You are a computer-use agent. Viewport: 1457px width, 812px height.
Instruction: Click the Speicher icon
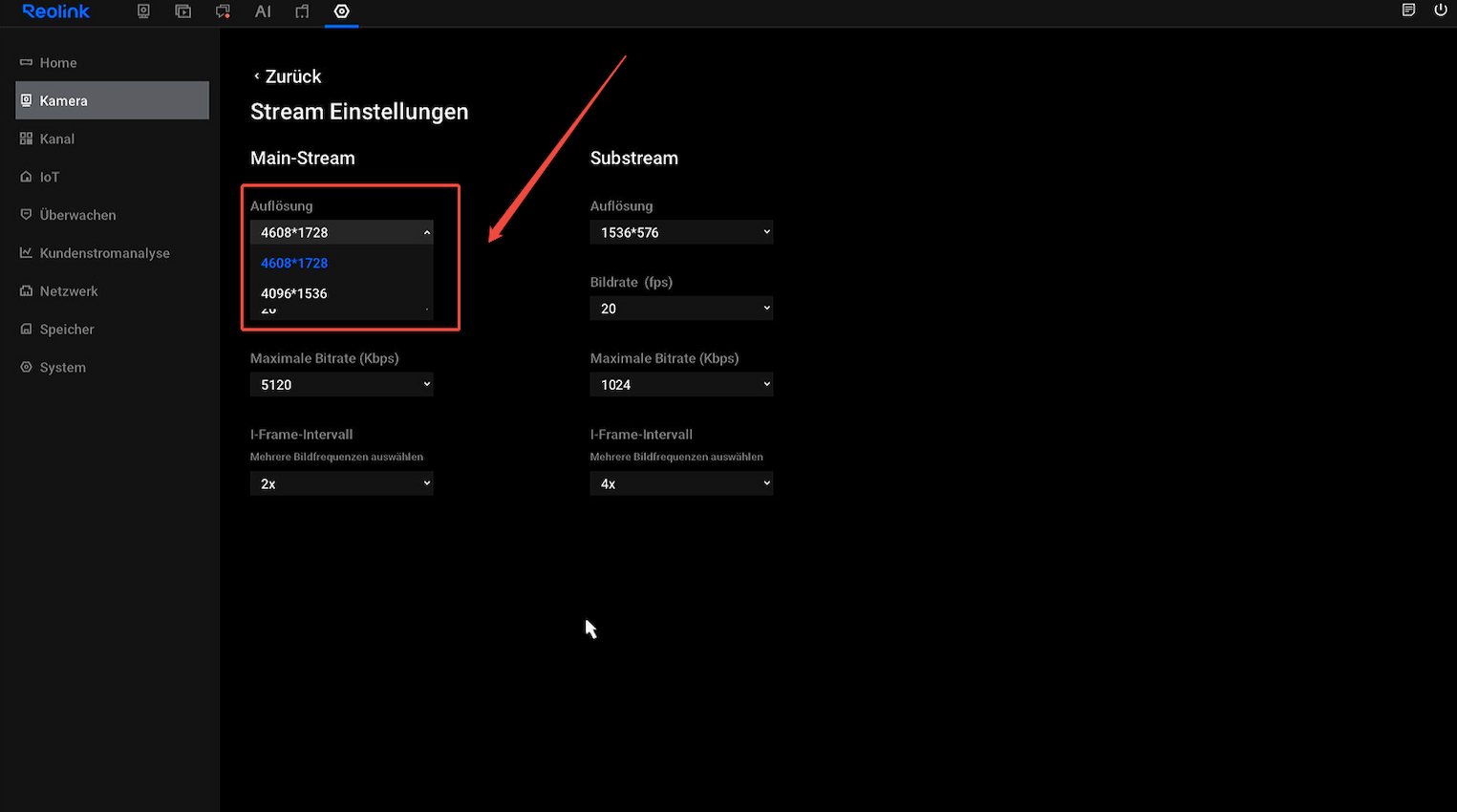coord(26,330)
